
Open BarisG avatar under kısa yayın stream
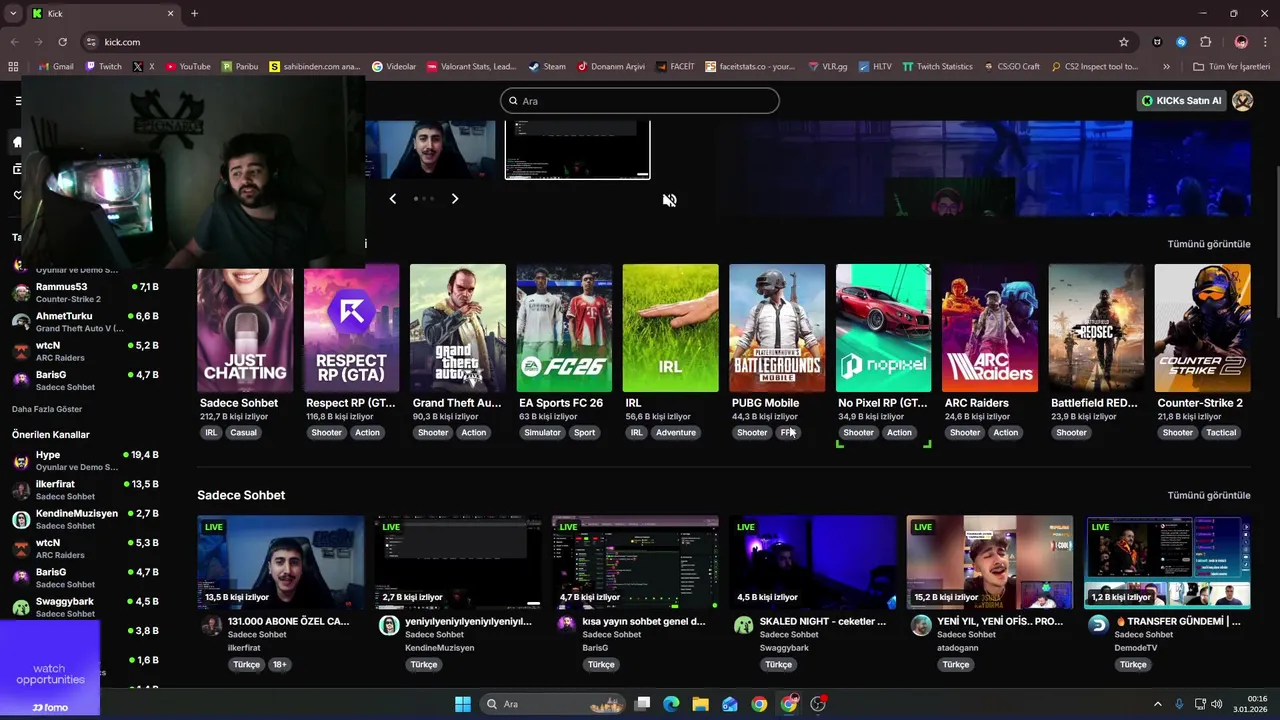tap(567, 625)
